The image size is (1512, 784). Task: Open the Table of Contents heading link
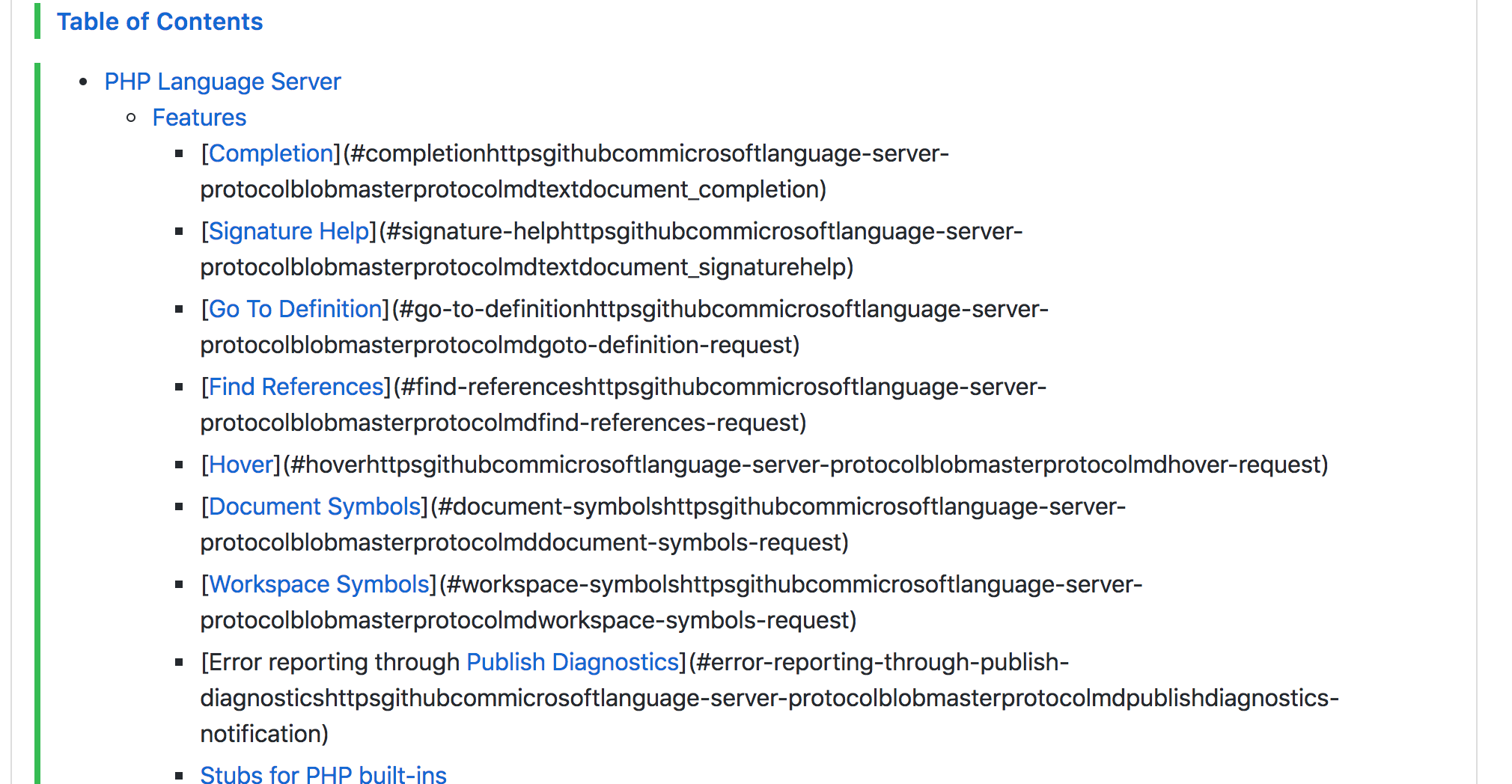click(159, 22)
